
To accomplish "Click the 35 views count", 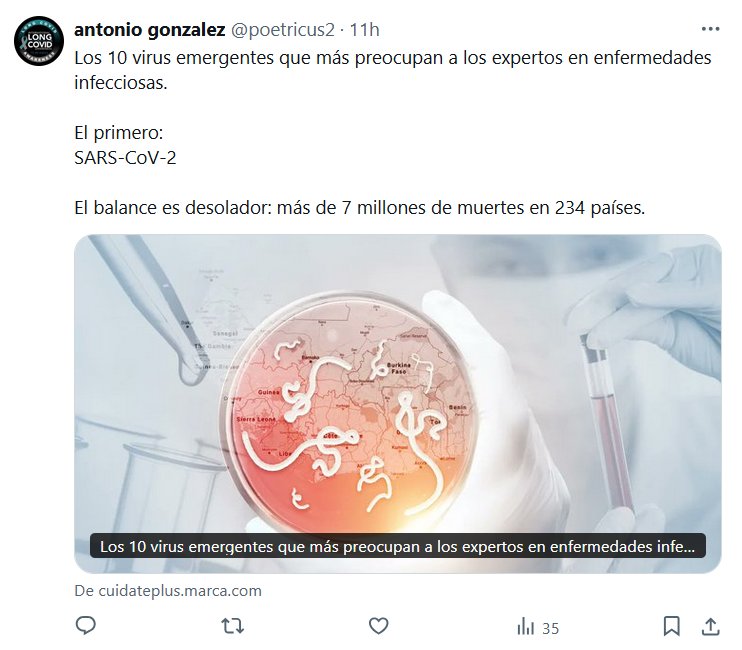I will click(x=550, y=628).
